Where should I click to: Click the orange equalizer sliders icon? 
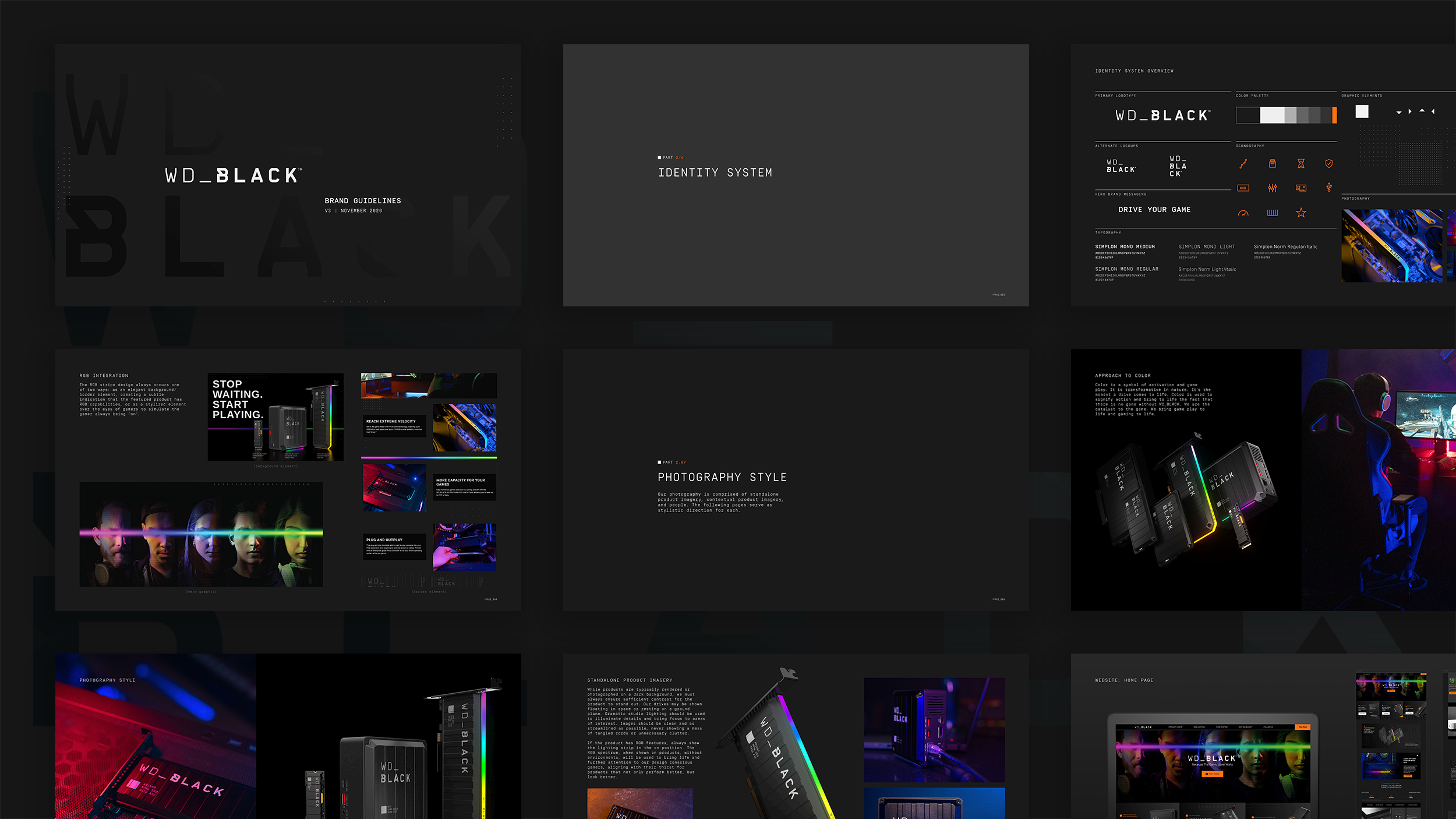pyautogui.click(x=1272, y=188)
